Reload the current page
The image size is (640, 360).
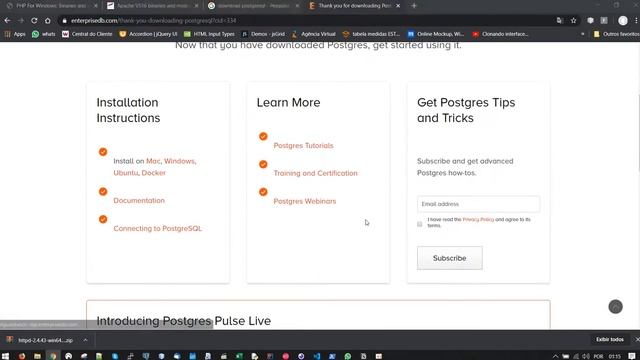pos(34,20)
